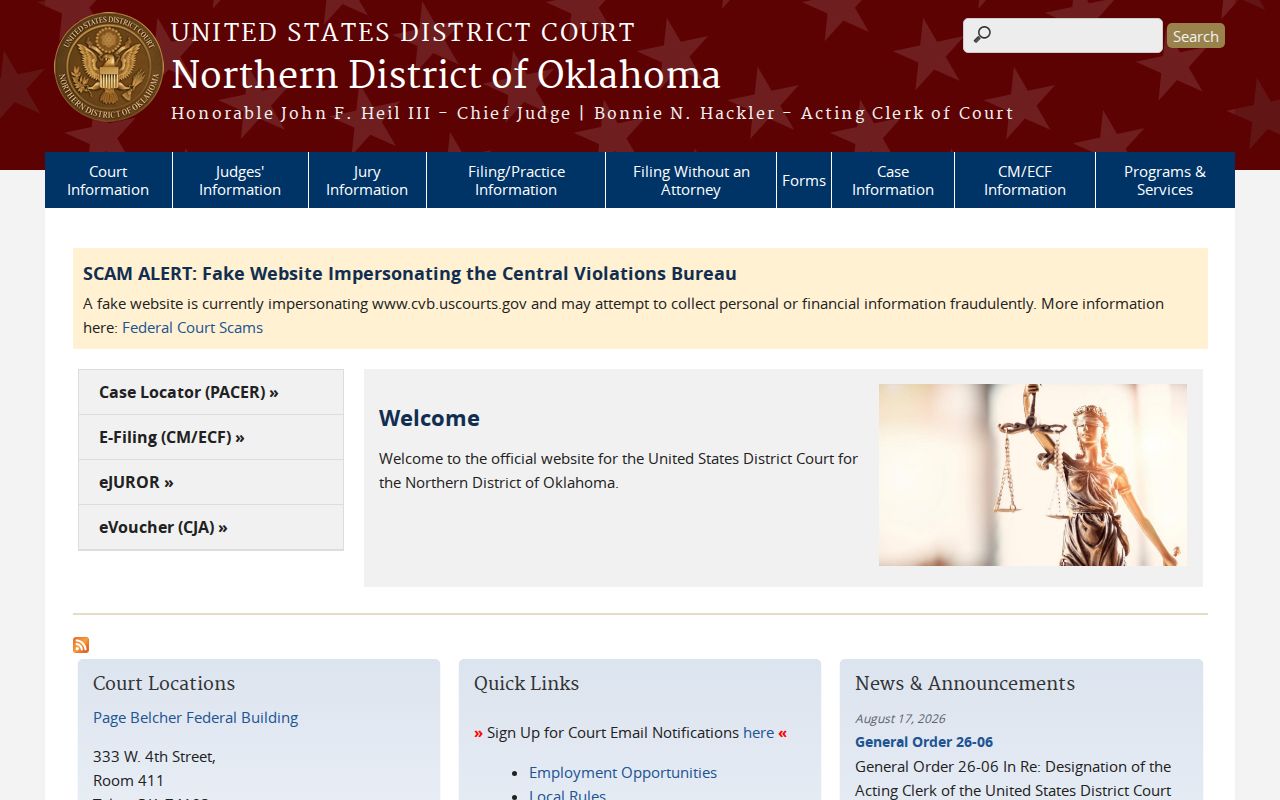
Task: Click the '333 W. 4th Street' address line
Action: pos(154,756)
